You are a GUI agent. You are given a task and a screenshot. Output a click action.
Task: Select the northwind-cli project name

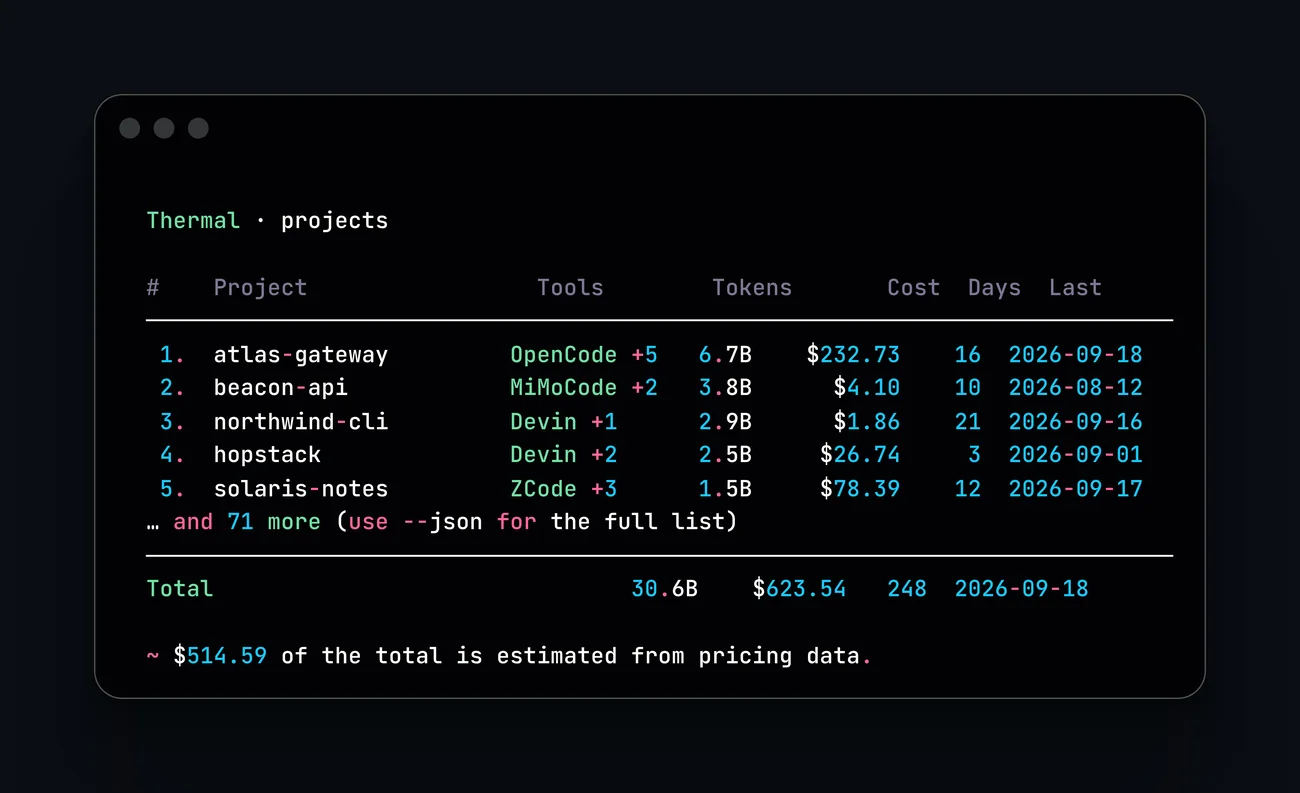(x=301, y=422)
